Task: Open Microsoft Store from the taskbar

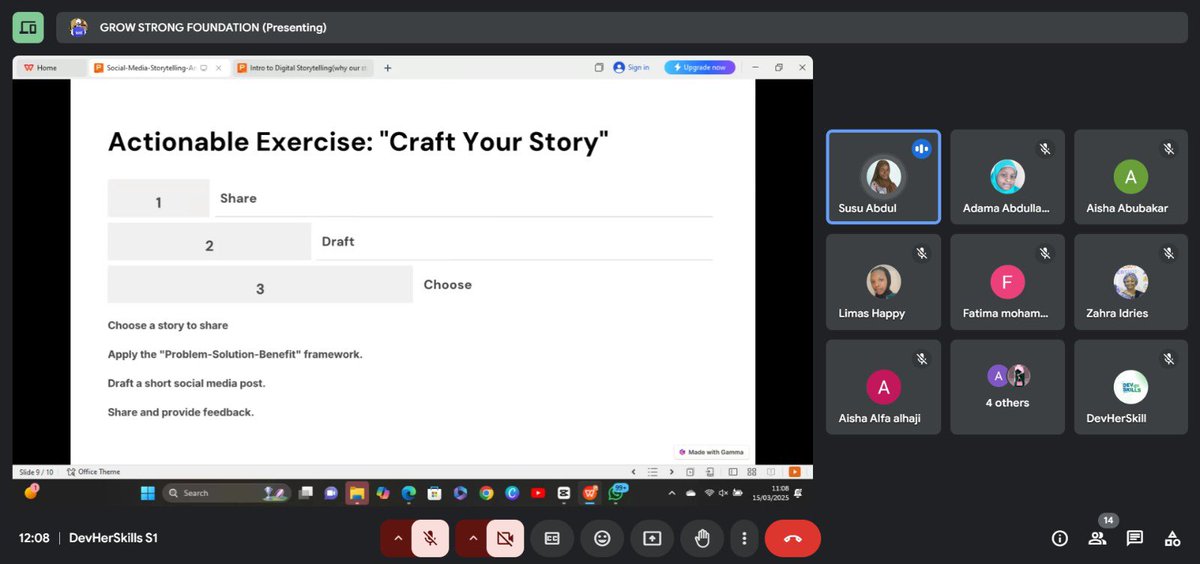Action: [434, 492]
